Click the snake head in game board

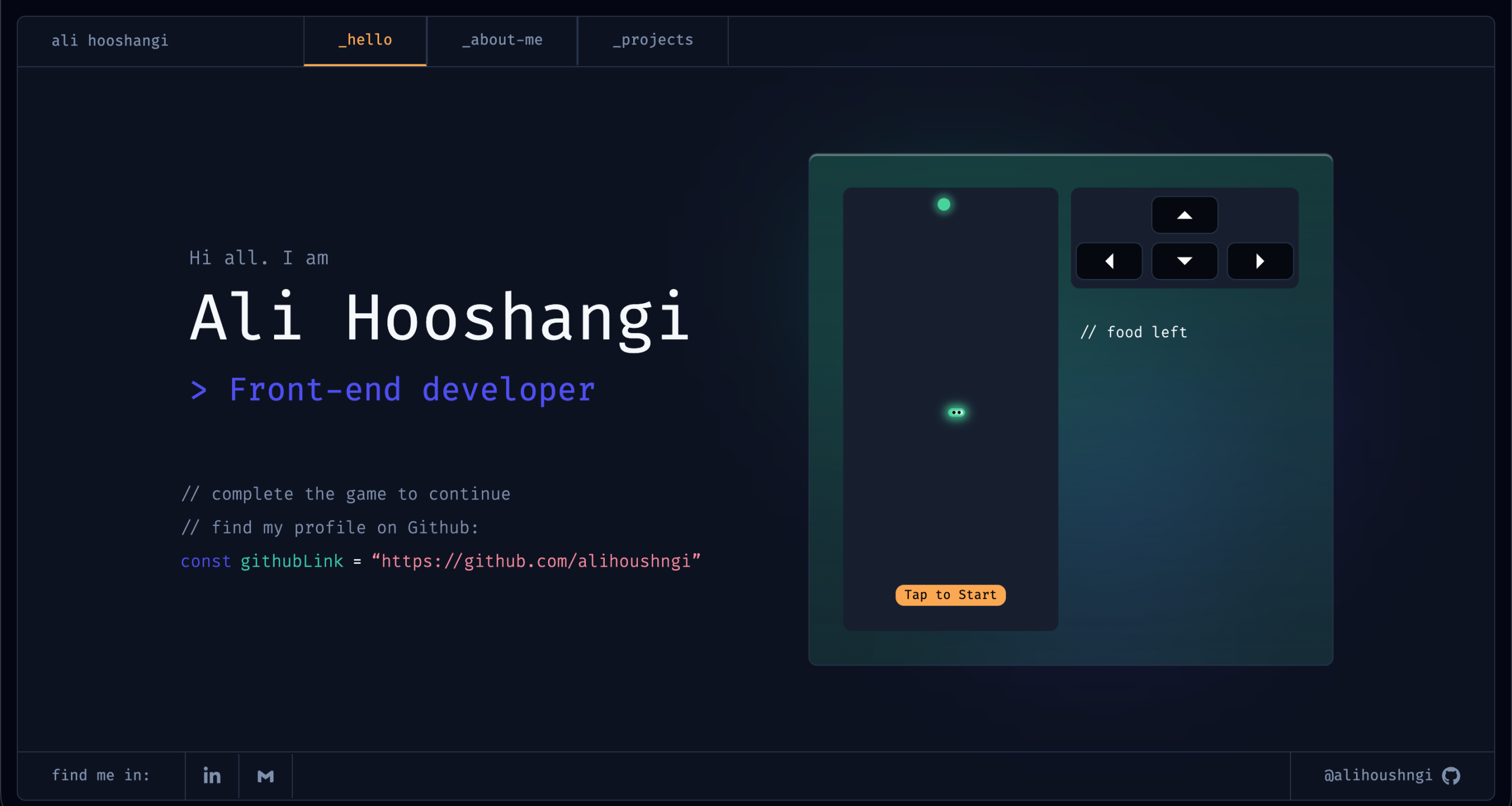[x=956, y=412]
